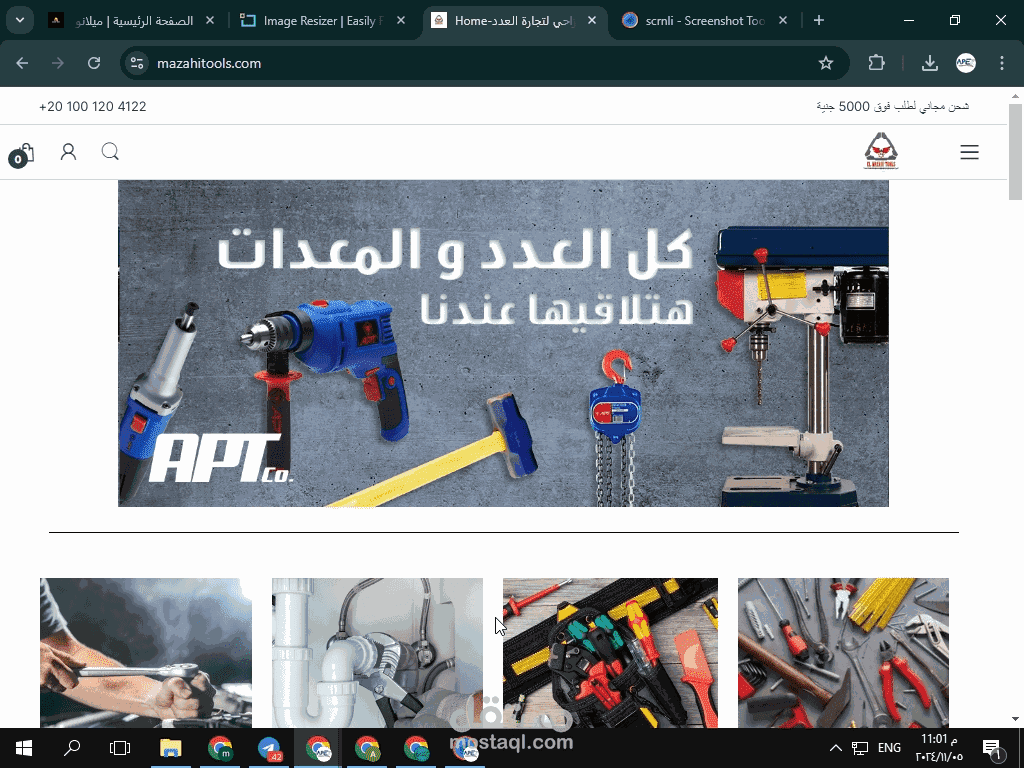Screen dimensions: 1024x768
Task: Select the Home mazahitools tab
Action: pos(515,21)
